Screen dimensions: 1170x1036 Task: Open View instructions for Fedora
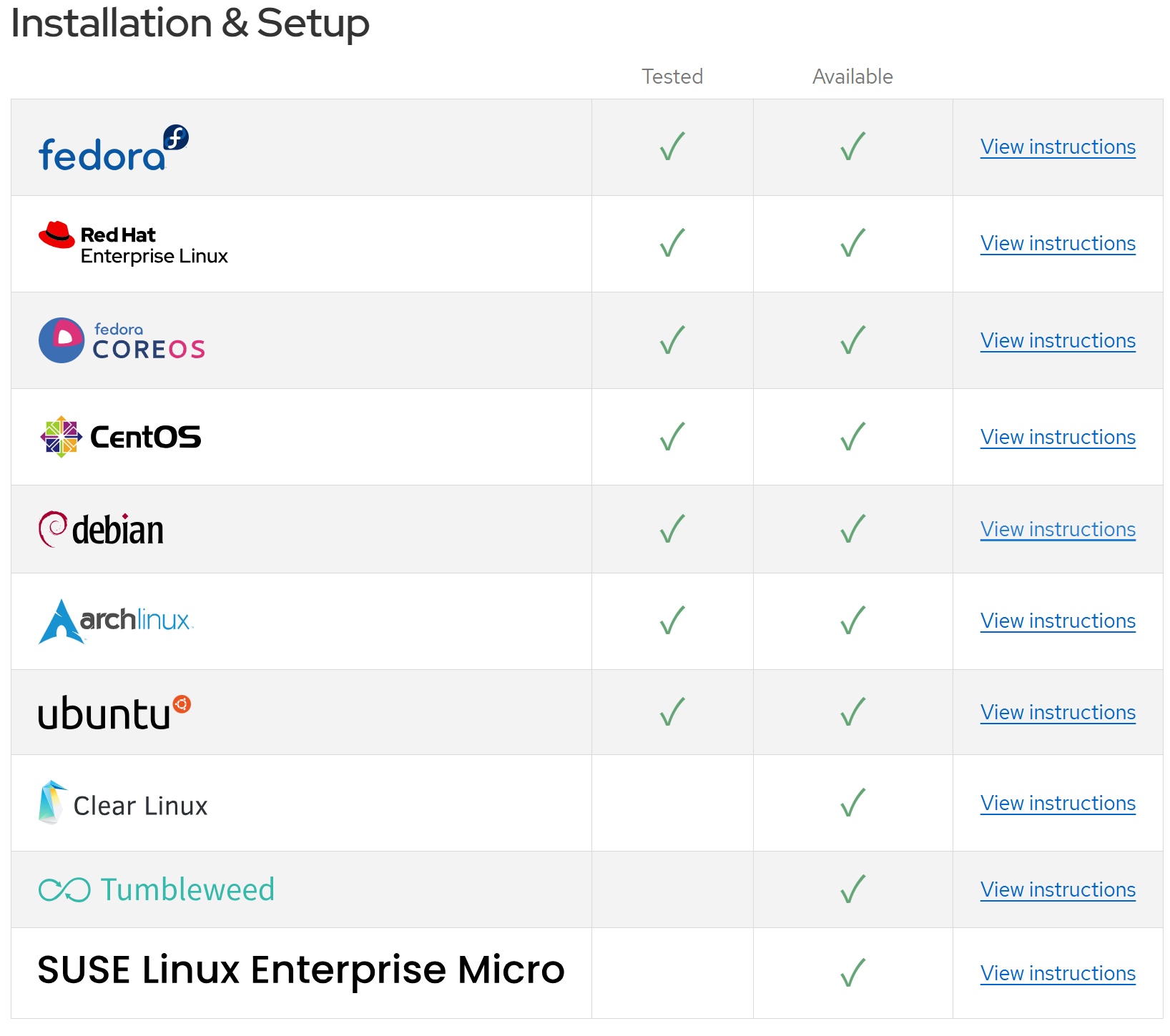(1058, 147)
